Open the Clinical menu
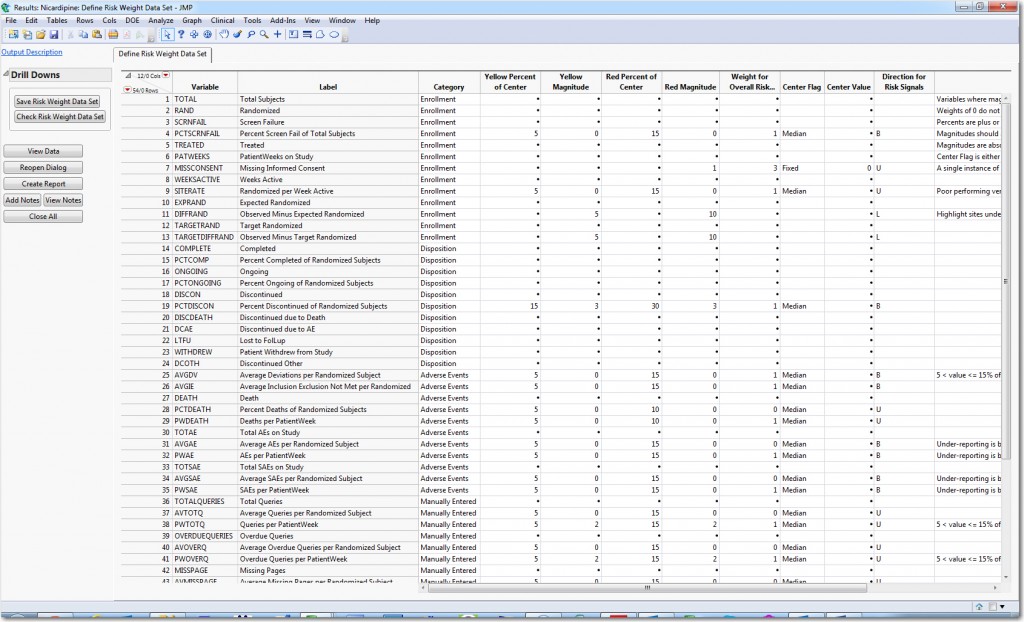Image resolution: width=1024 pixels, height=622 pixels. point(222,20)
